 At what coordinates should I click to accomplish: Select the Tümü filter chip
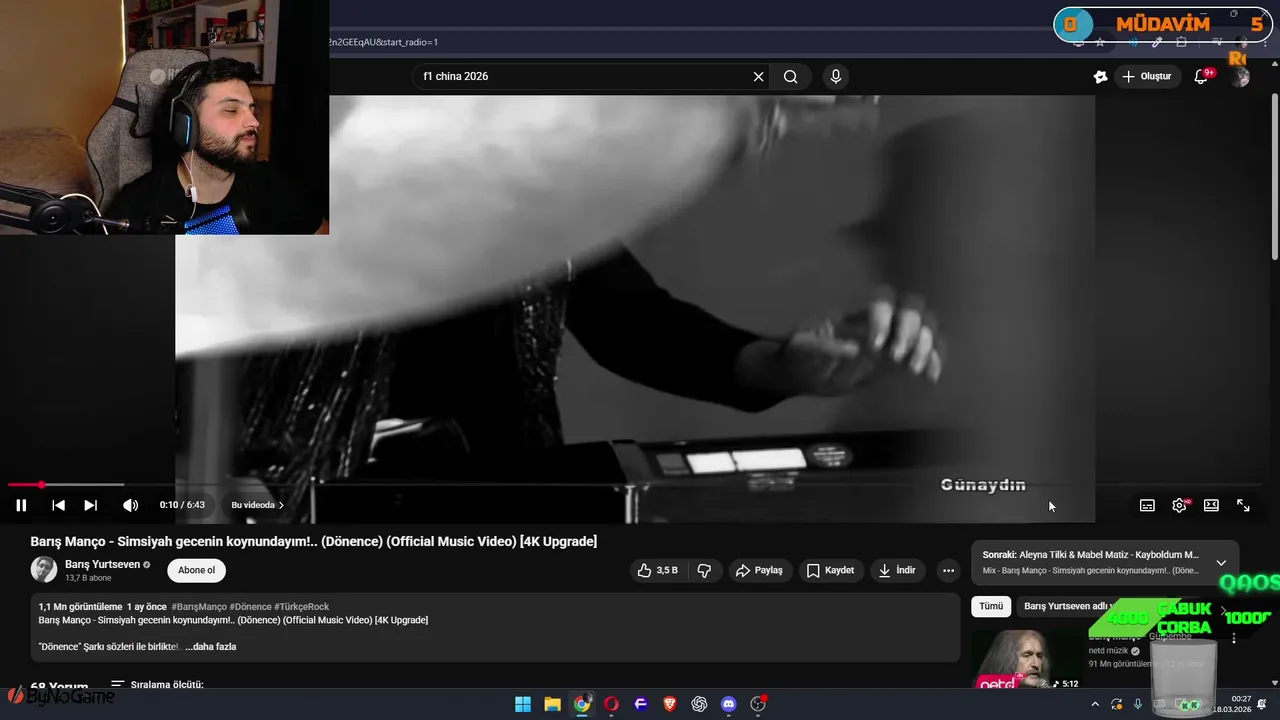[991, 606]
